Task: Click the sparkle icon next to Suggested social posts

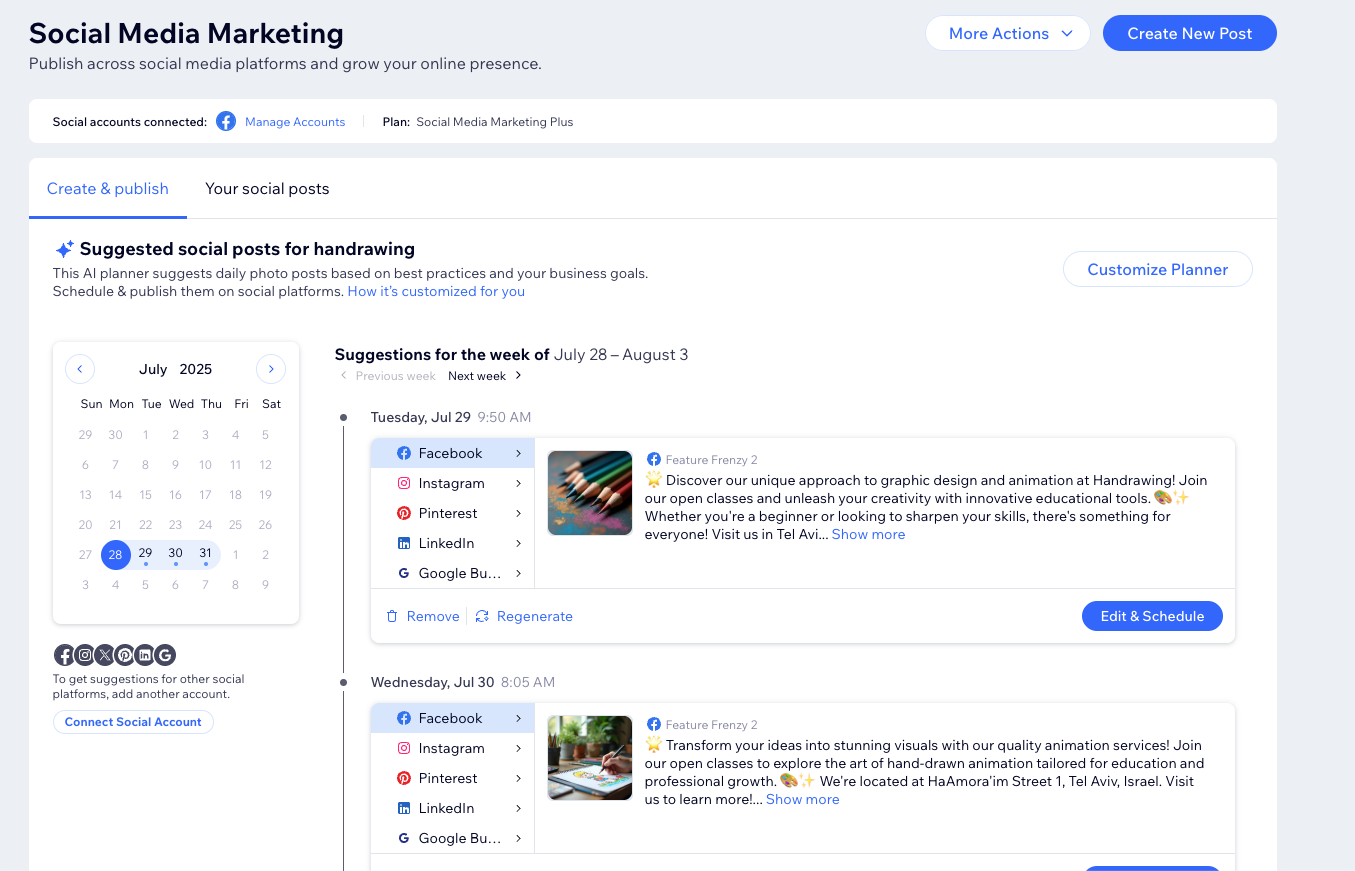Action: tap(64, 250)
